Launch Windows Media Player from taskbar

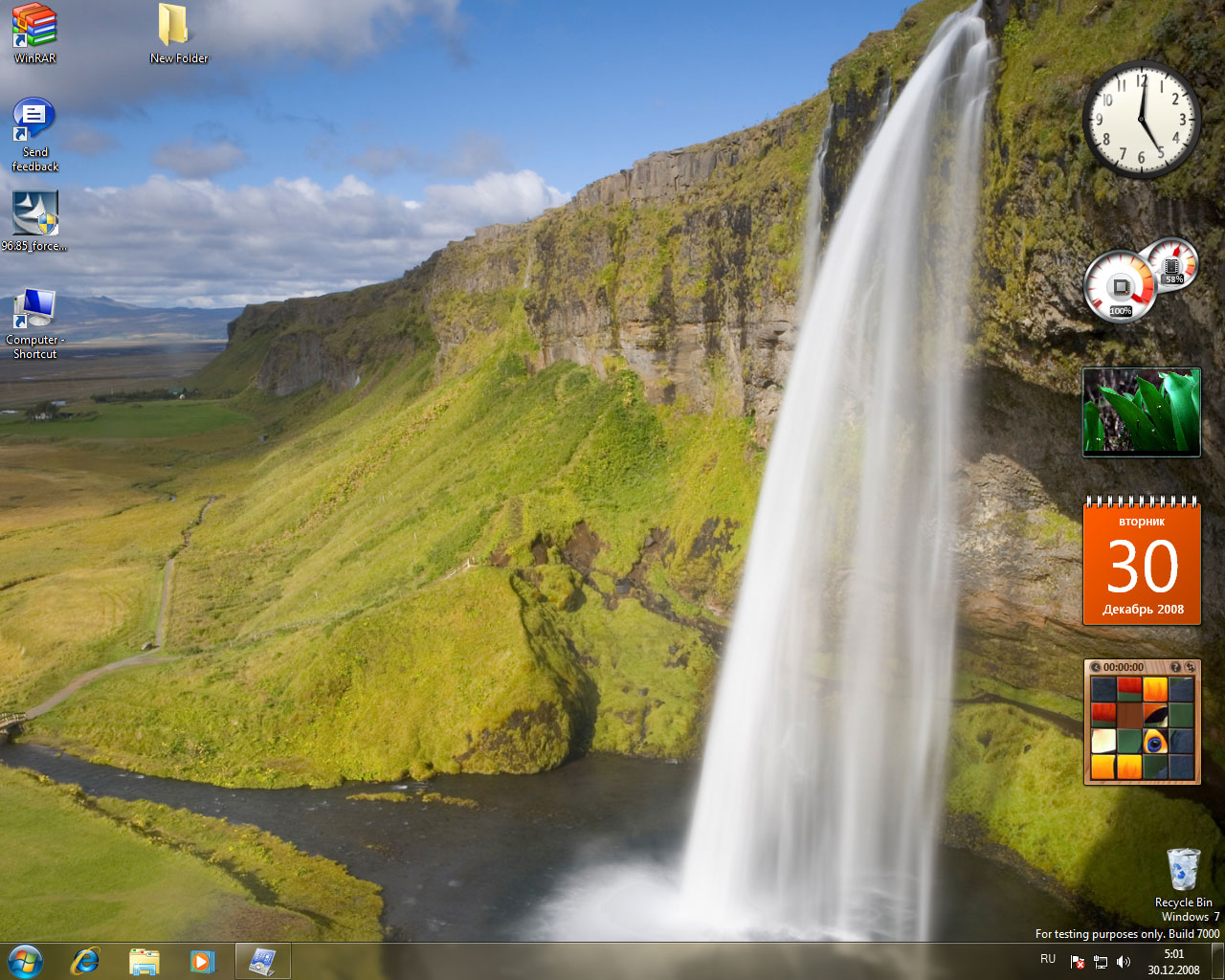coord(202,962)
